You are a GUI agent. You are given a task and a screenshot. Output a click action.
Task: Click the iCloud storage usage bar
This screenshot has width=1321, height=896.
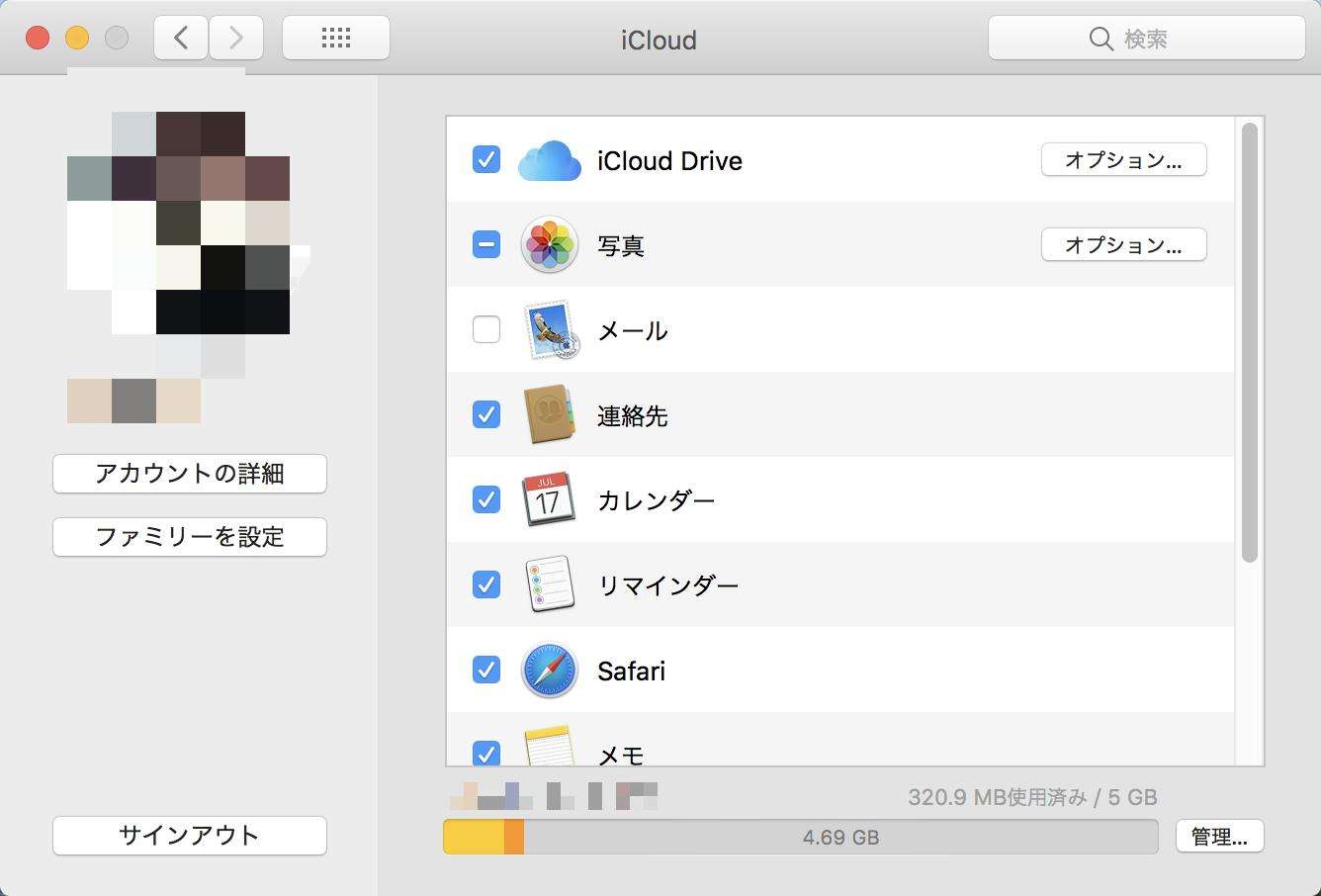click(801, 836)
